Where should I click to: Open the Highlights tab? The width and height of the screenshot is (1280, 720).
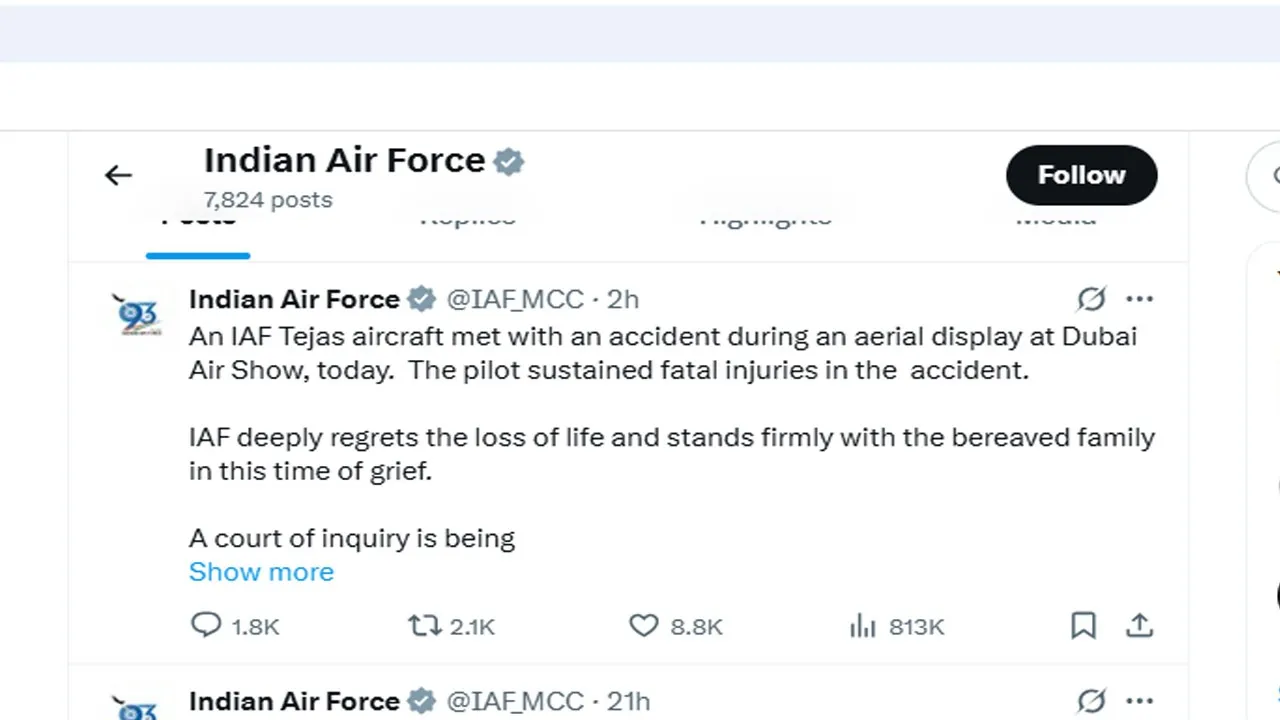coord(765,220)
